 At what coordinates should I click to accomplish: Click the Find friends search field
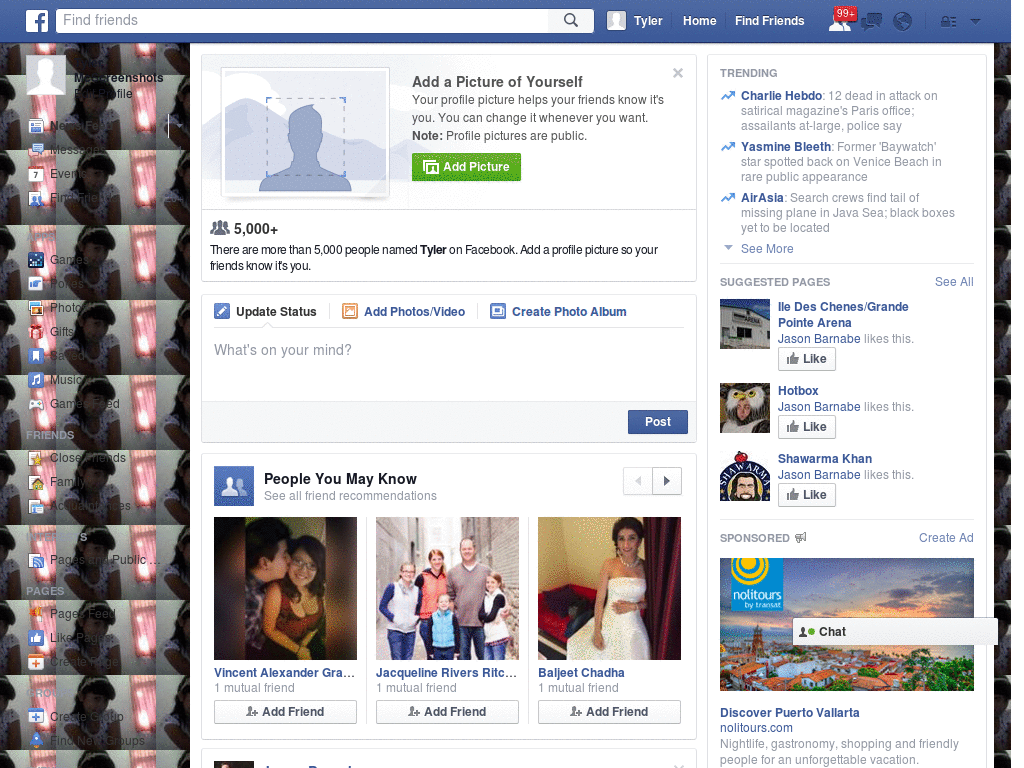(302, 20)
